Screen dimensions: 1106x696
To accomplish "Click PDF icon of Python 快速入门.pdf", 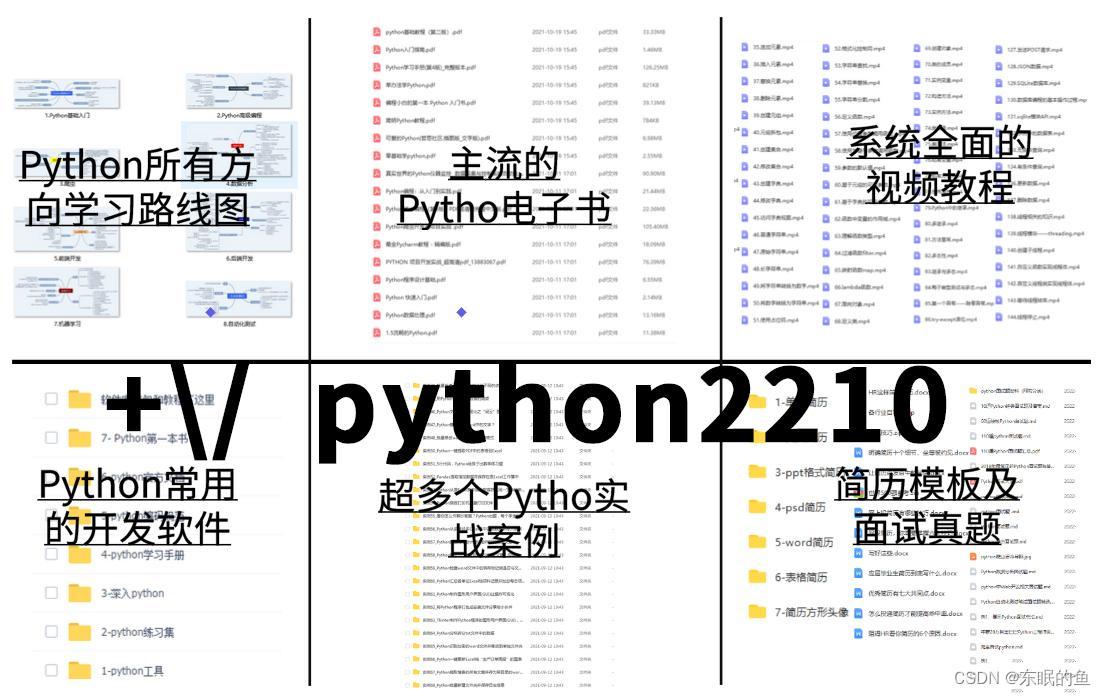I will [377, 297].
